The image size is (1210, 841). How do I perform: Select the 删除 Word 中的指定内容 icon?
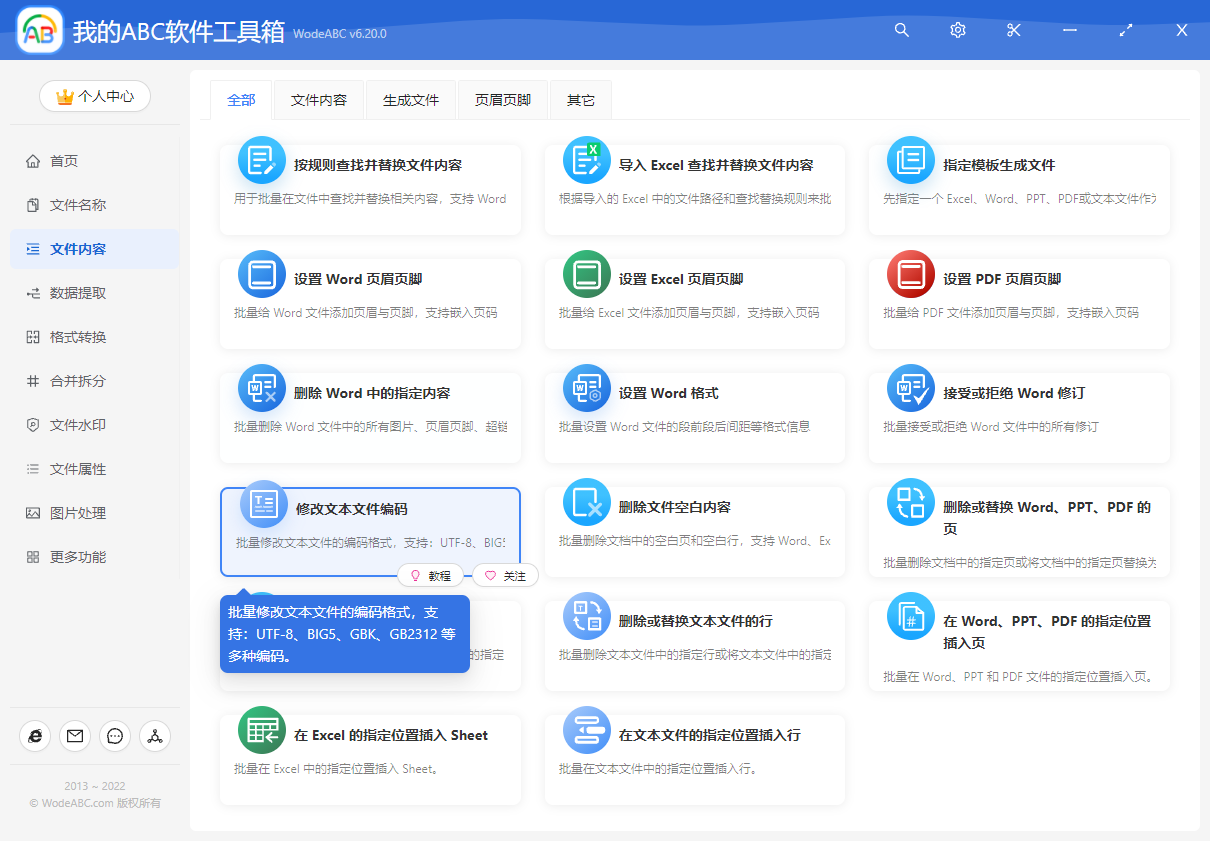click(262, 389)
